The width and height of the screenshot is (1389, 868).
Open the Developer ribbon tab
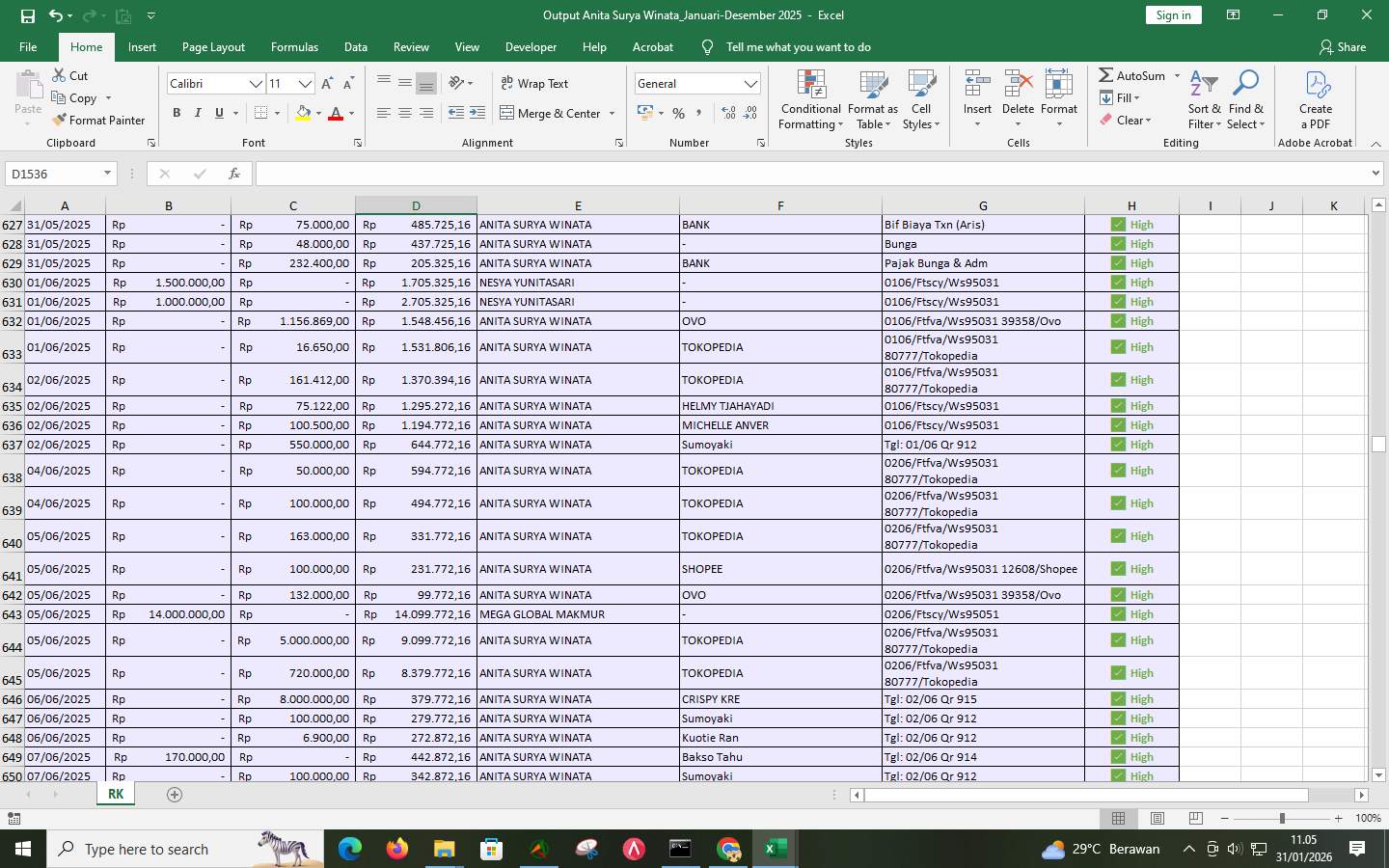(531, 46)
